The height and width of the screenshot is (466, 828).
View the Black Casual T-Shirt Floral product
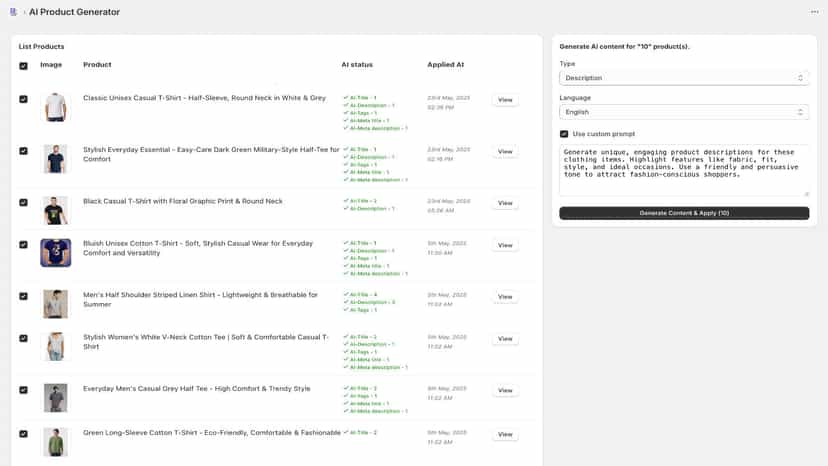pos(505,203)
